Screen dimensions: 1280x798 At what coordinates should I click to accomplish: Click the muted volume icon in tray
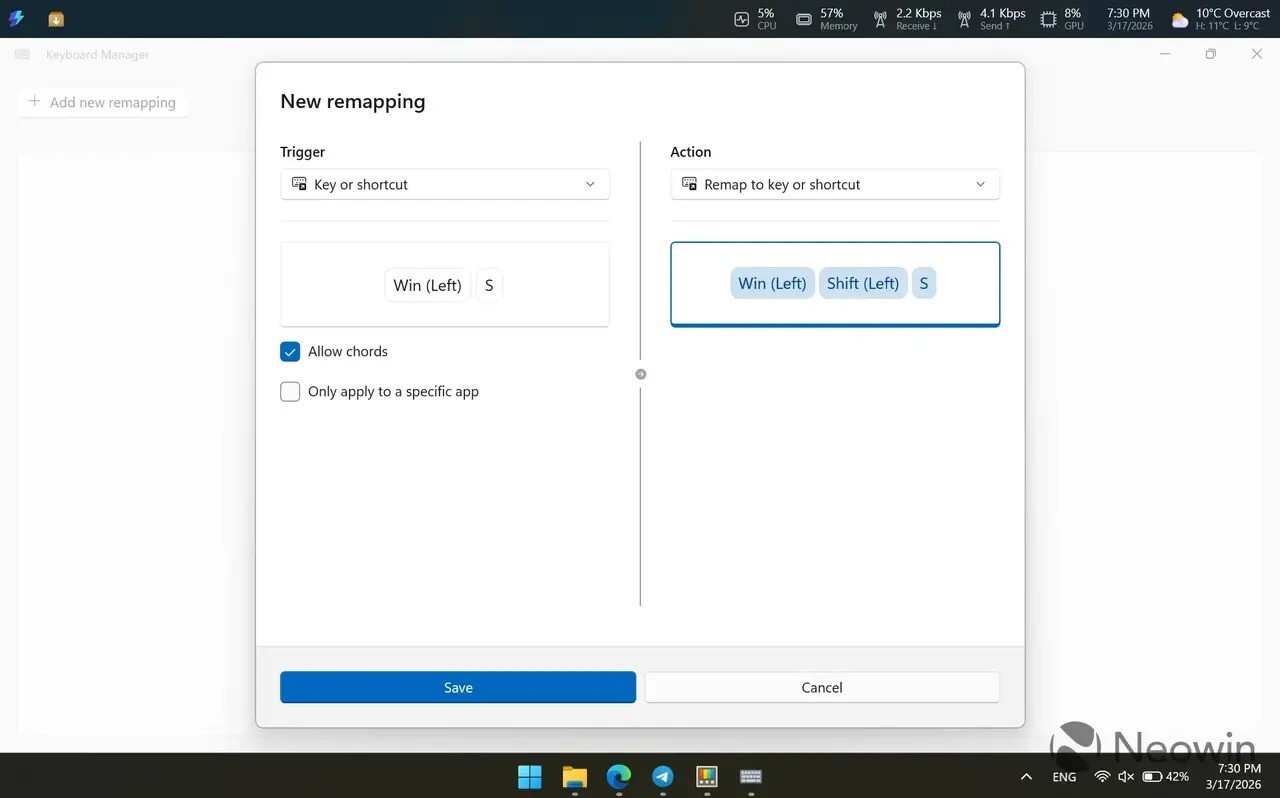pyautogui.click(x=1126, y=777)
